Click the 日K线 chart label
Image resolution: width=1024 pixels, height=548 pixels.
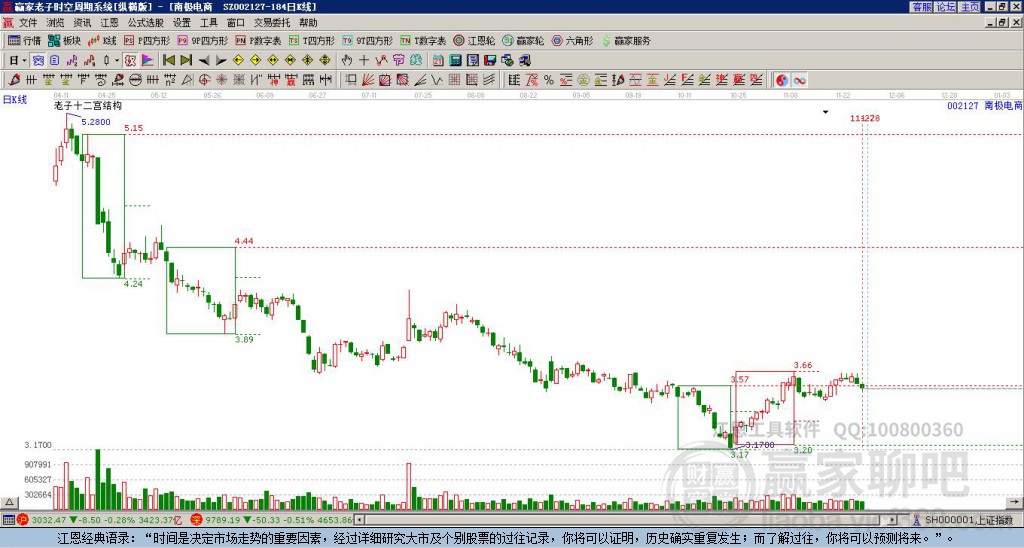(15, 100)
